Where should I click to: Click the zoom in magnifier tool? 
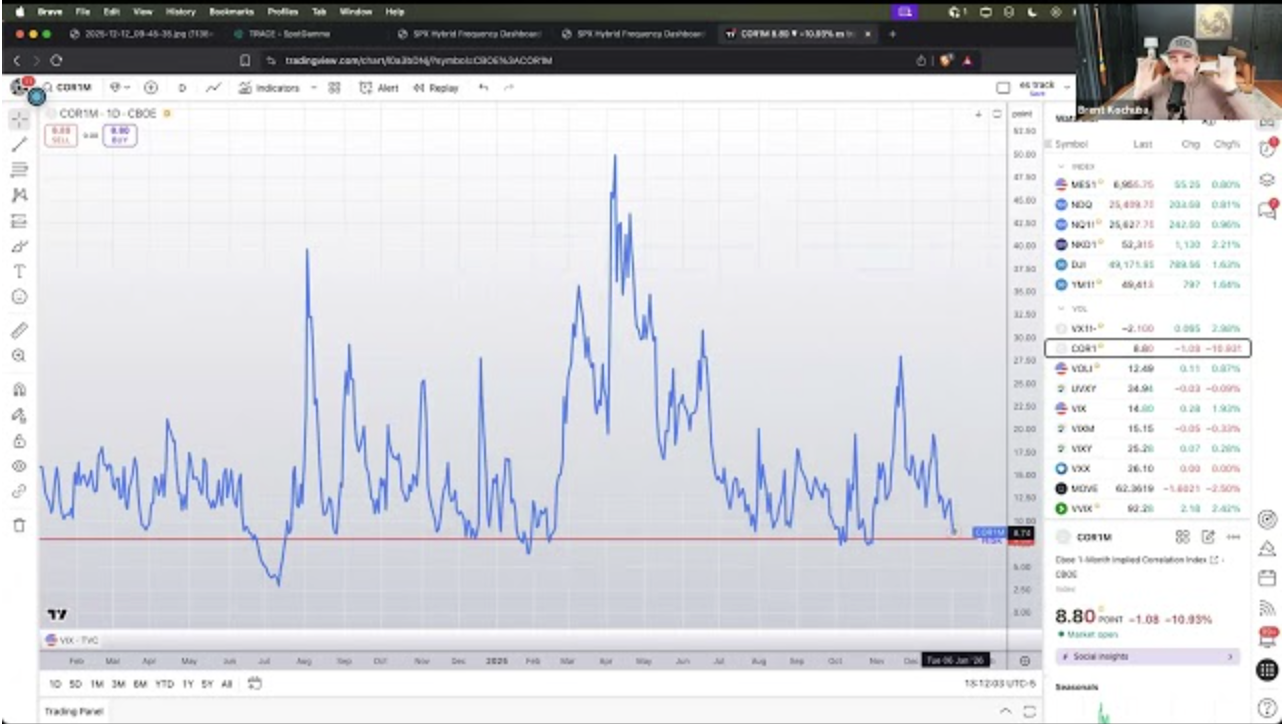pyautogui.click(x=19, y=356)
